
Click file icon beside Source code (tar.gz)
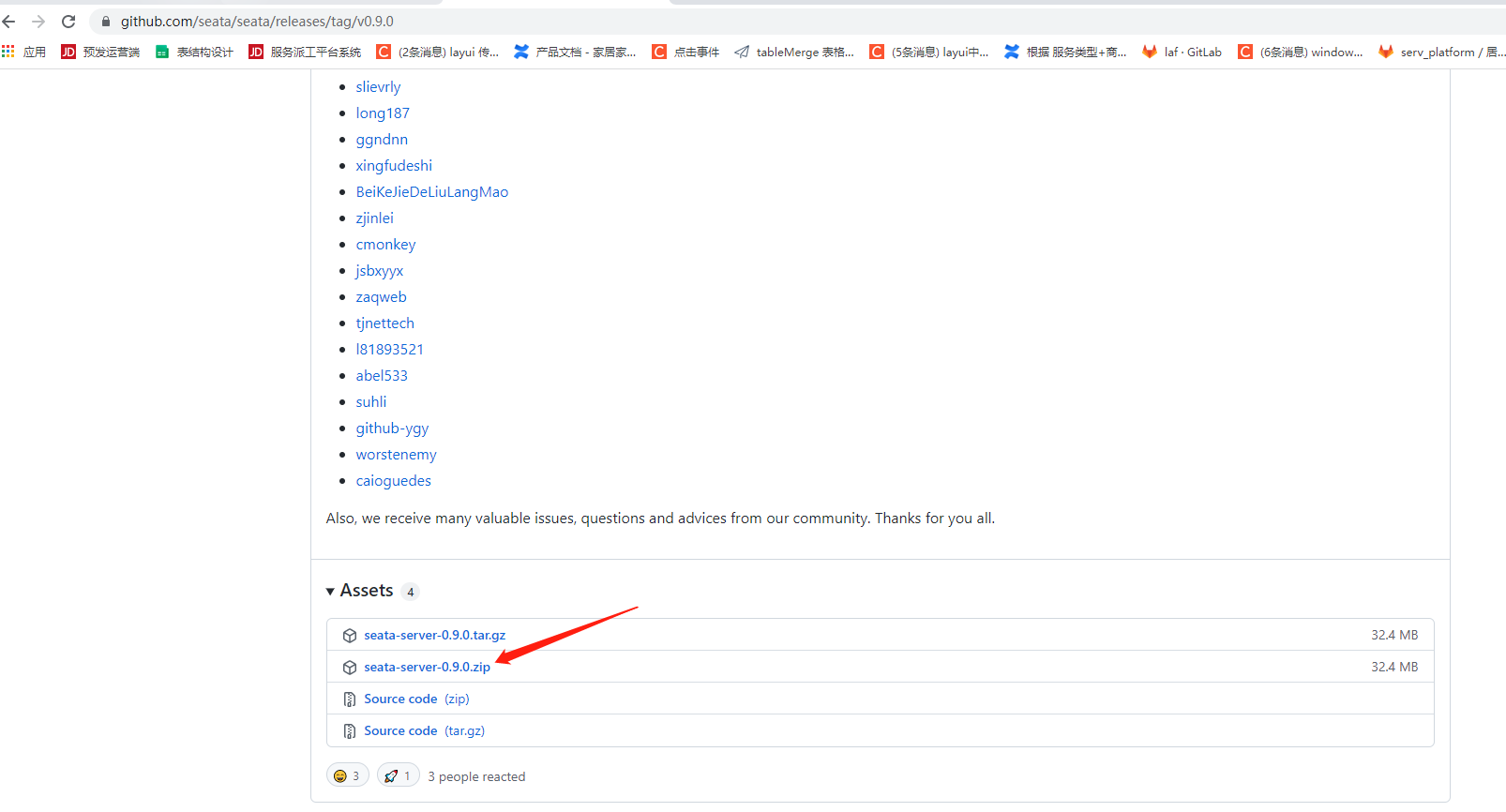click(x=350, y=731)
